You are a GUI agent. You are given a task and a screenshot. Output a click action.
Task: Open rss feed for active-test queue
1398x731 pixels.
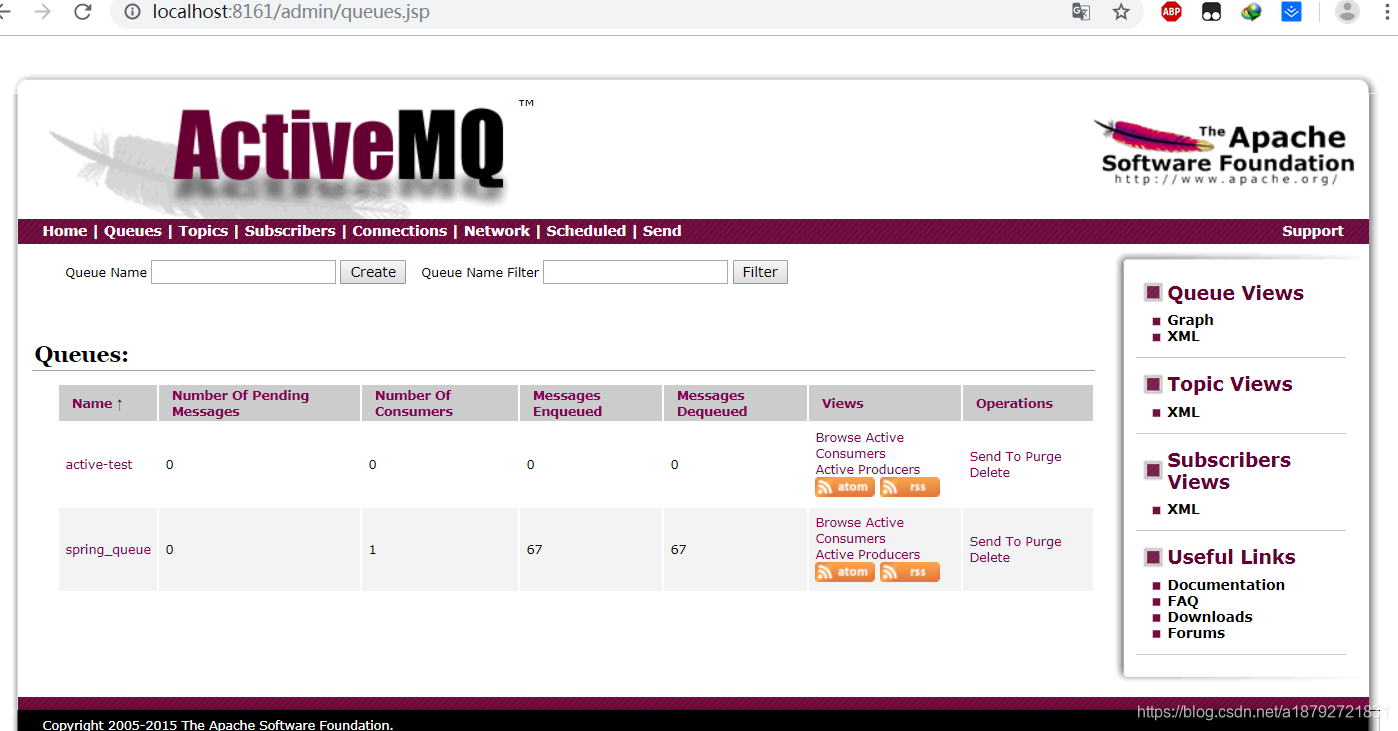pos(909,487)
